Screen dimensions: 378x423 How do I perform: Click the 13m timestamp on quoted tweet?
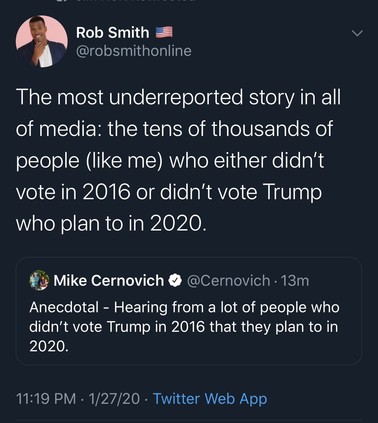coord(295,281)
